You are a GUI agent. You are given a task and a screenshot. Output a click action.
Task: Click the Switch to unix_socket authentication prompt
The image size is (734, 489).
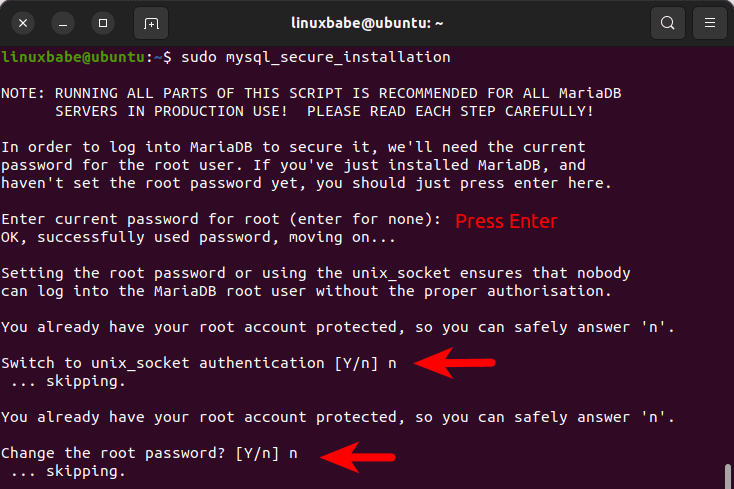point(198,363)
